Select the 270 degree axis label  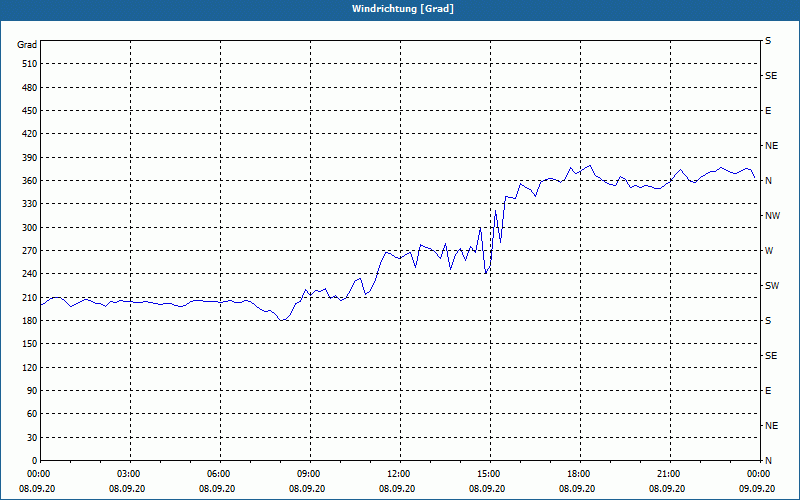(x=30, y=251)
